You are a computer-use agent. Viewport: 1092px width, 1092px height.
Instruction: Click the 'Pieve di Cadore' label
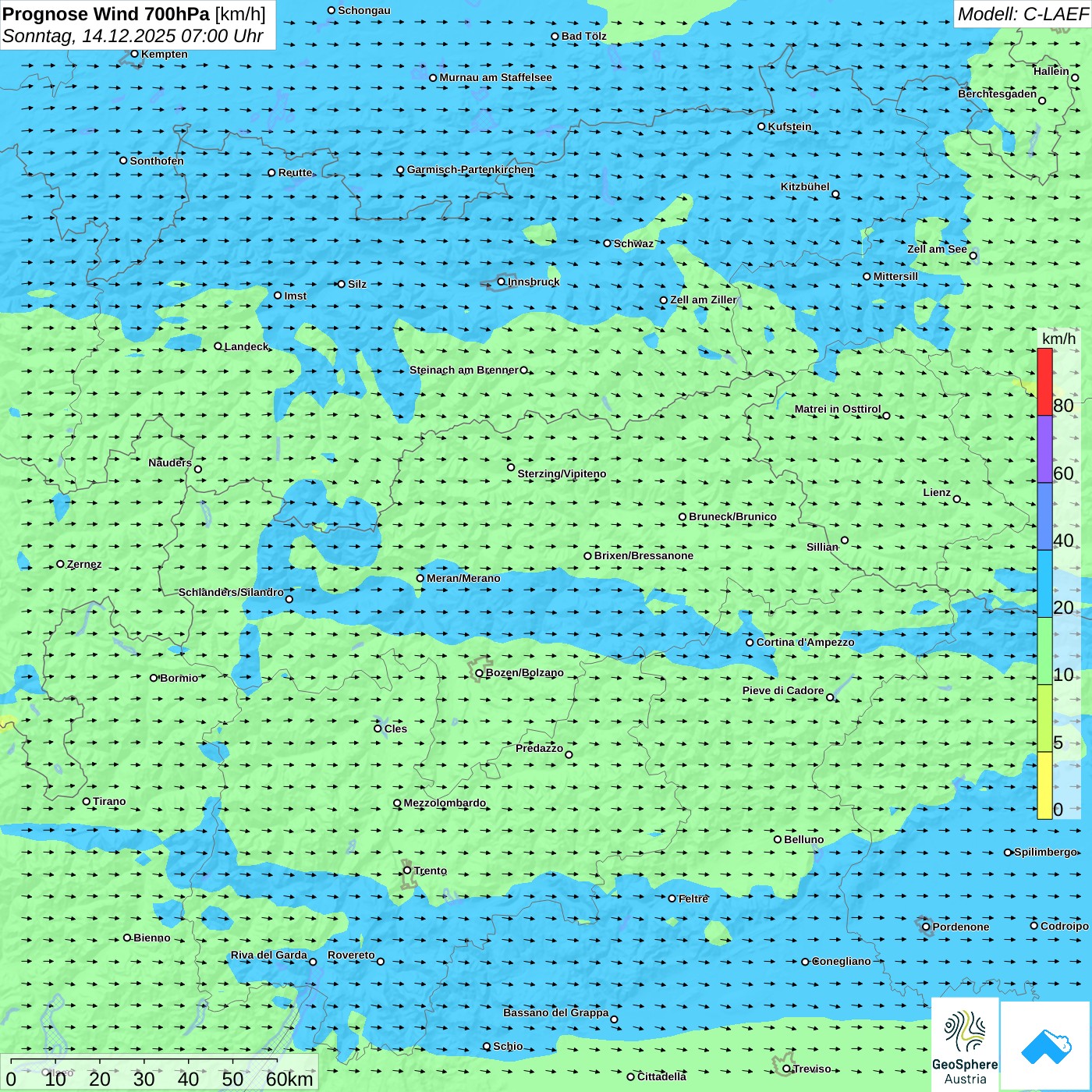(x=783, y=690)
